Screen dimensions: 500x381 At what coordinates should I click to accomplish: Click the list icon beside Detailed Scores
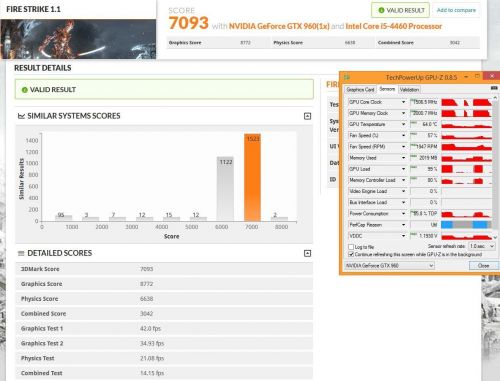21,253
